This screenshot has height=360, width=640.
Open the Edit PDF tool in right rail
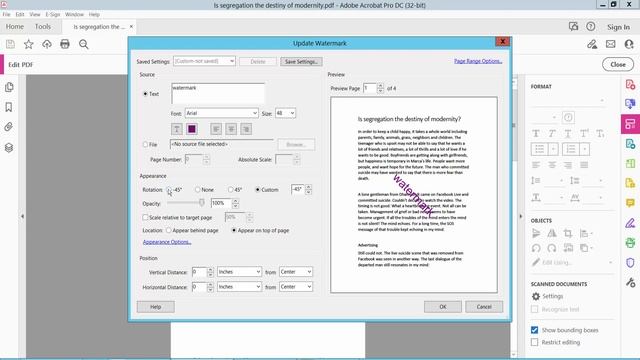coord(630,124)
